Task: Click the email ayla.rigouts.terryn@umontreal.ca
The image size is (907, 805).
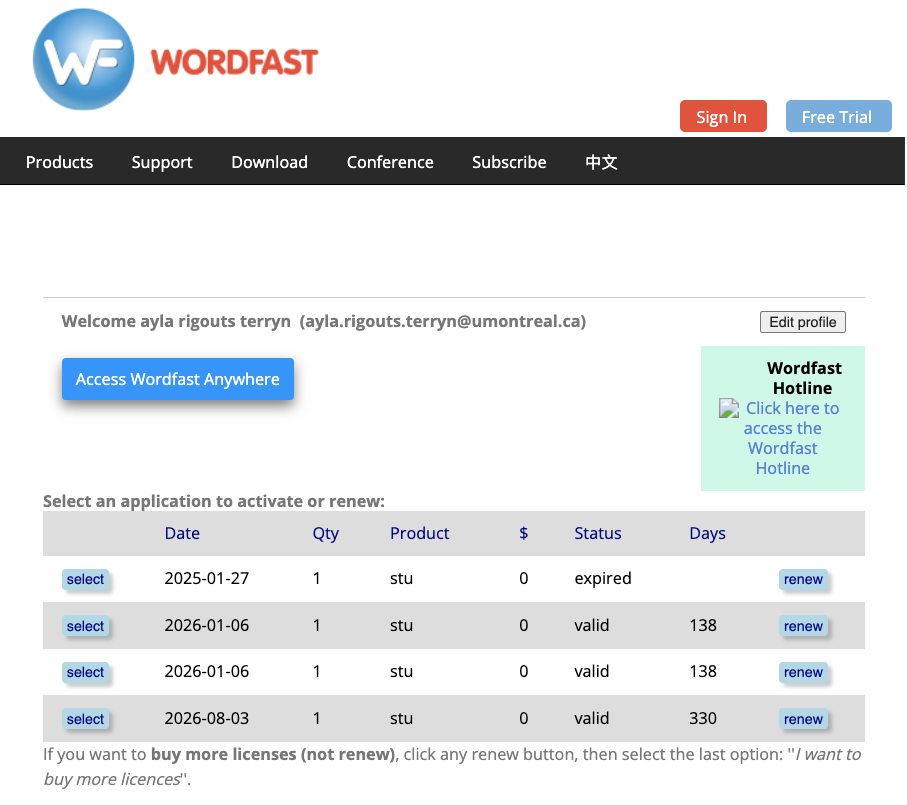Action: [443, 321]
